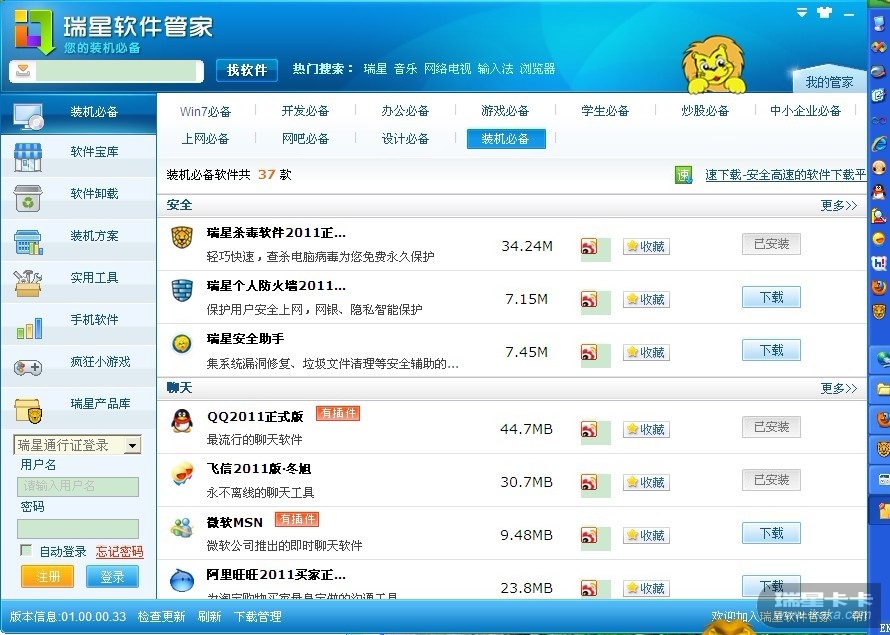Open 装机方案 sidebar item

tap(78, 238)
